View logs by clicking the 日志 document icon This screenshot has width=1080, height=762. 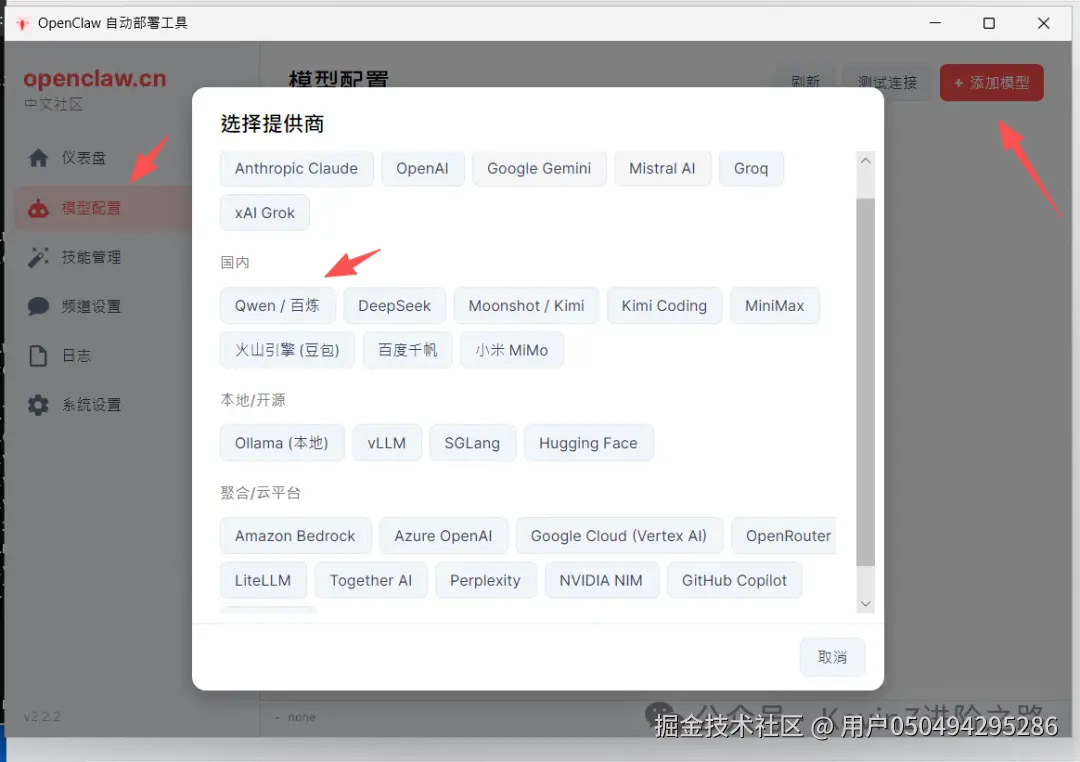[36, 355]
